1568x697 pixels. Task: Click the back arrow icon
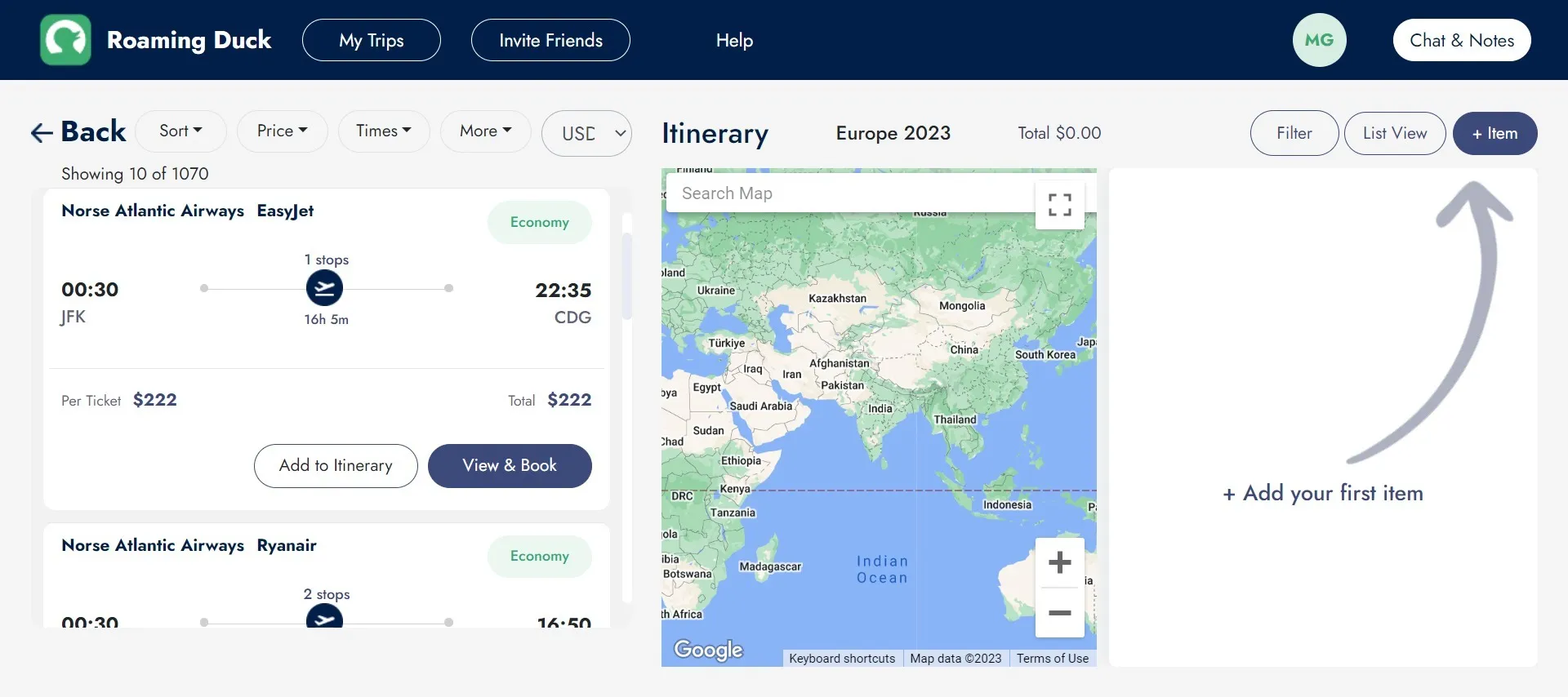[42, 132]
